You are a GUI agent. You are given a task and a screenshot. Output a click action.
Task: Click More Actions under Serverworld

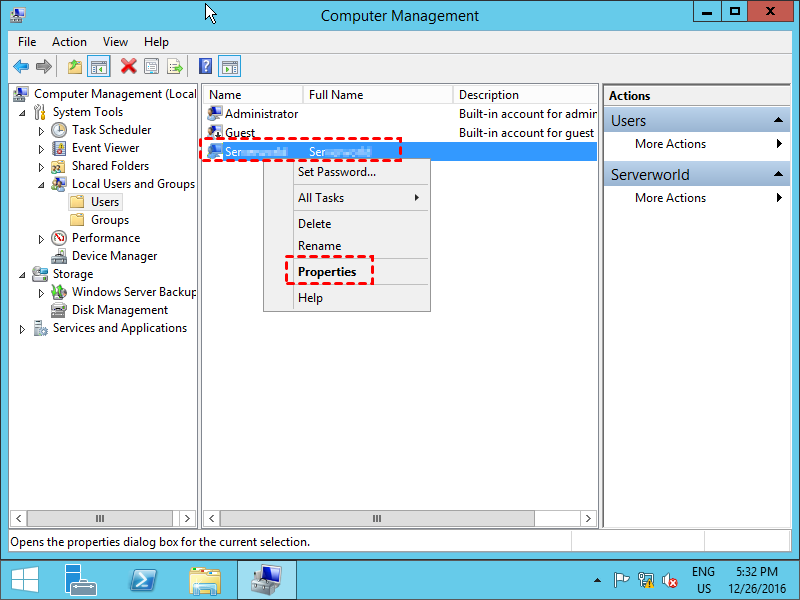tap(670, 198)
